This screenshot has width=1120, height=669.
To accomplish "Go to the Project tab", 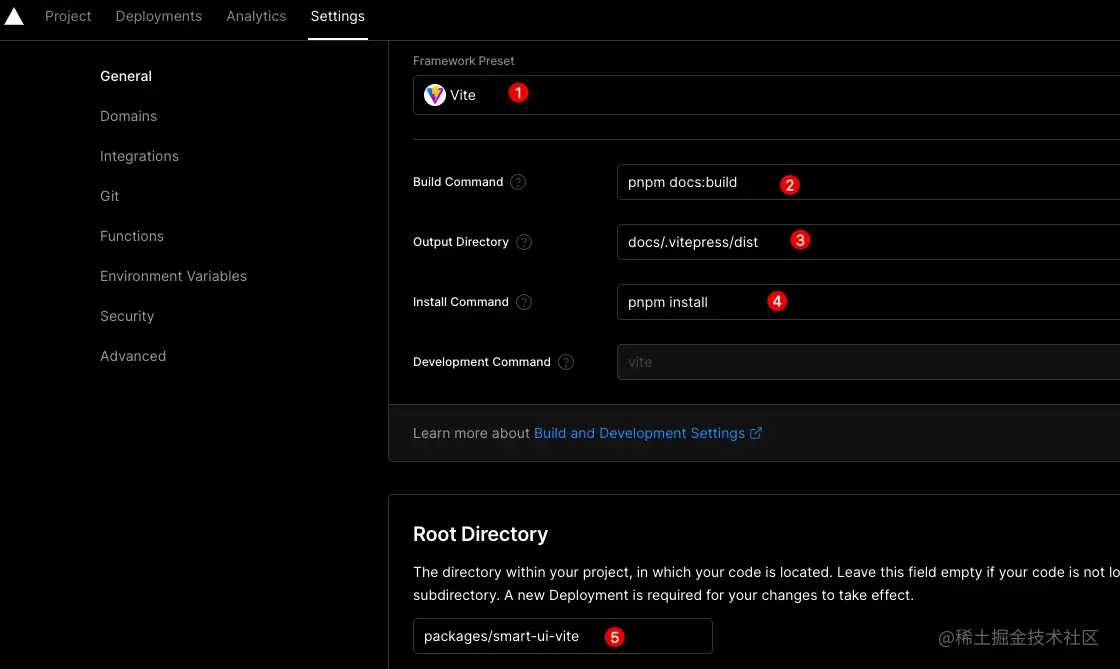I will (x=68, y=16).
